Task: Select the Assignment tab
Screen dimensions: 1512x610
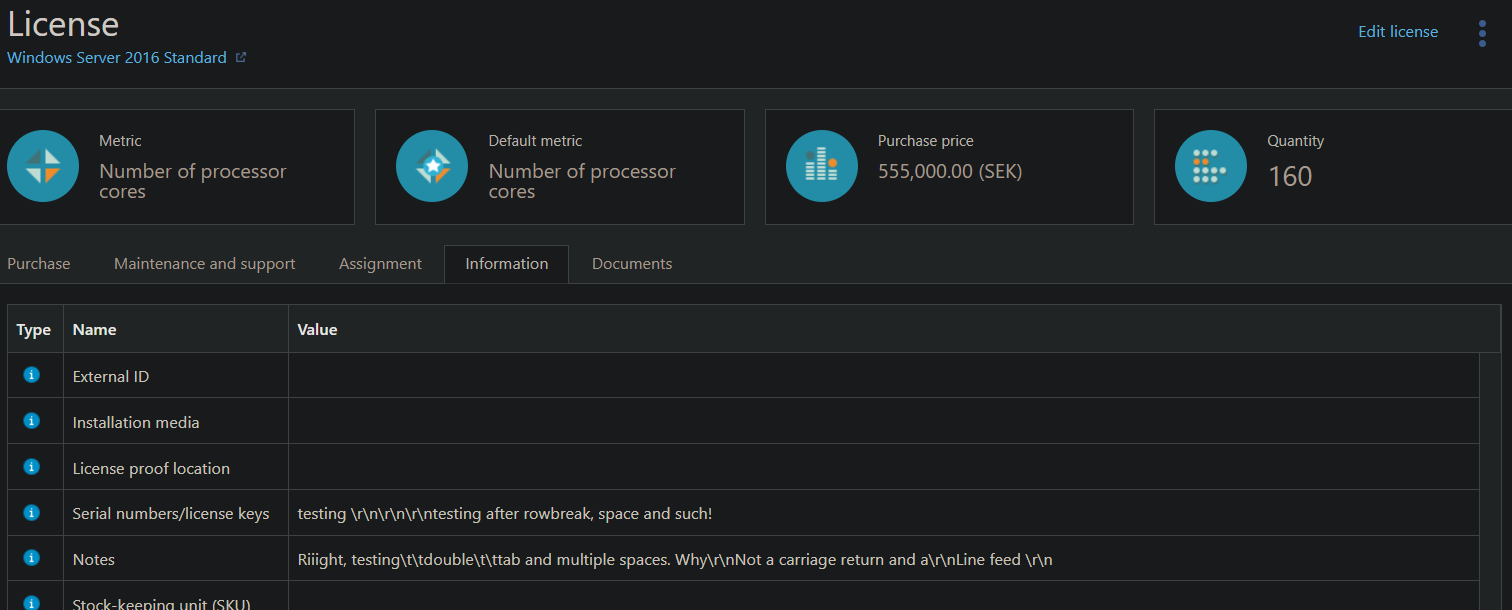Action: point(380,263)
